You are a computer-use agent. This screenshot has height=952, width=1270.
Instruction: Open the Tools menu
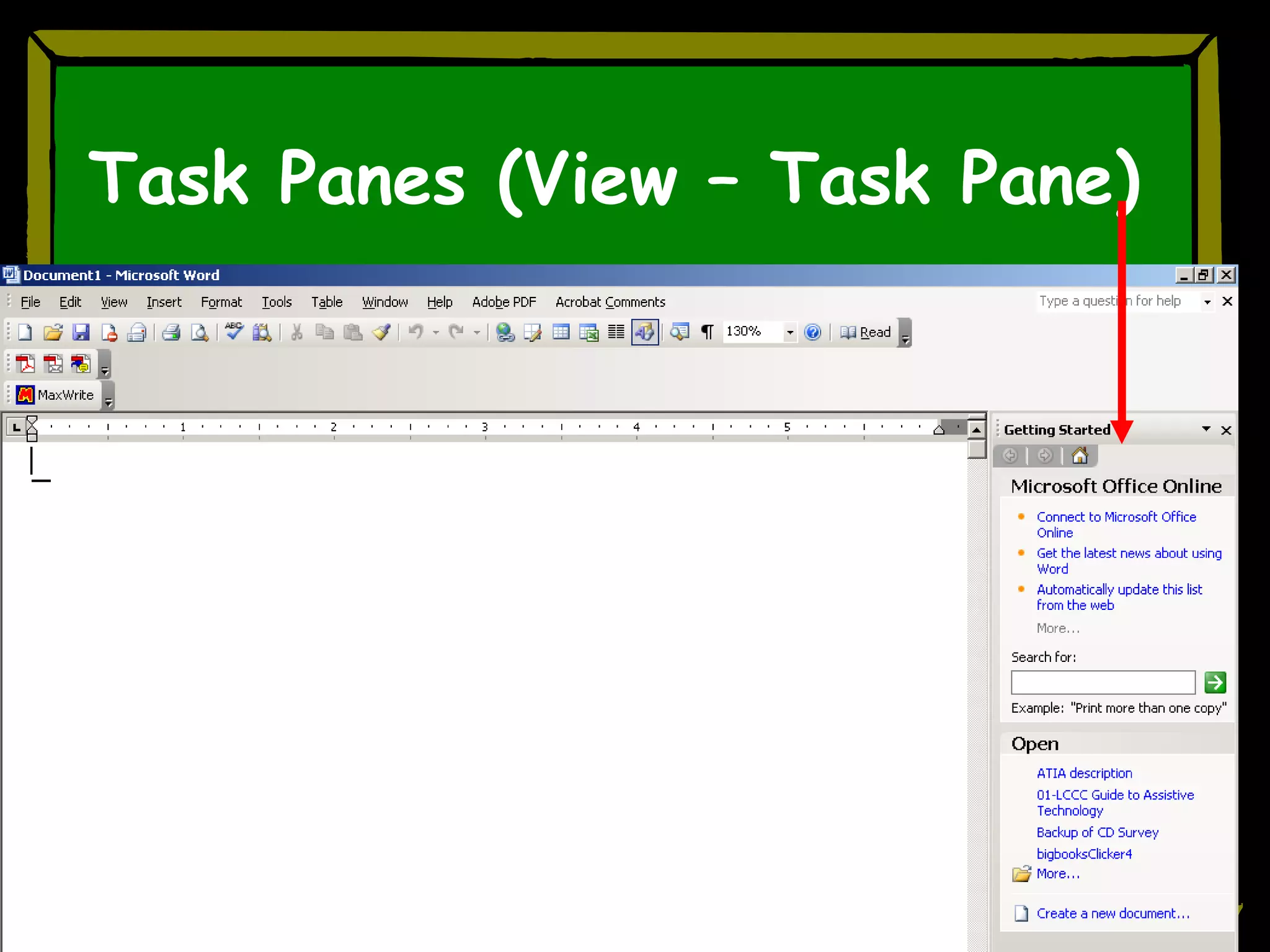(x=277, y=302)
